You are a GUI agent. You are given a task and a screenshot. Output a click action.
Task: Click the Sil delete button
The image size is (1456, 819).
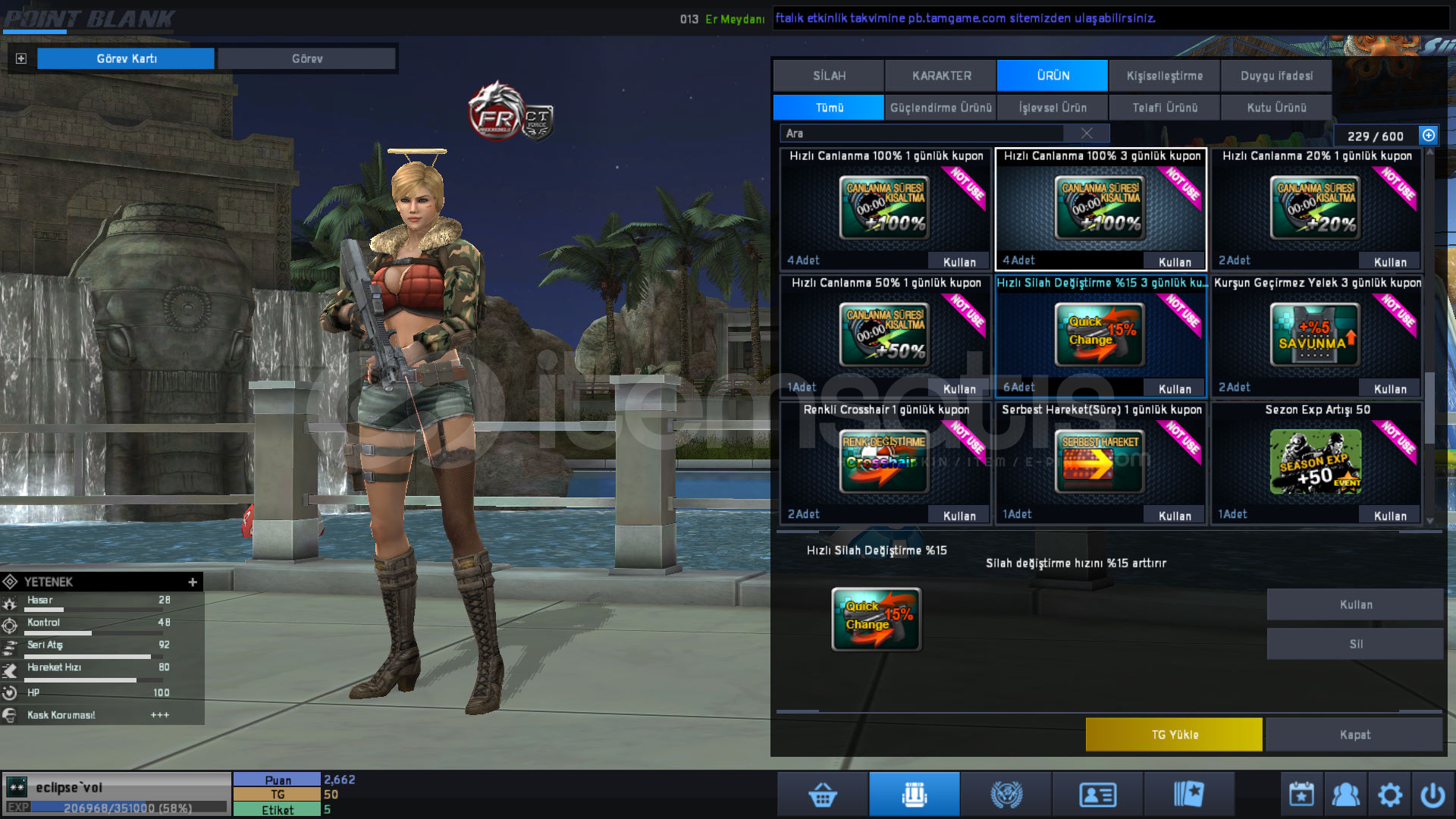tap(1355, 644)
